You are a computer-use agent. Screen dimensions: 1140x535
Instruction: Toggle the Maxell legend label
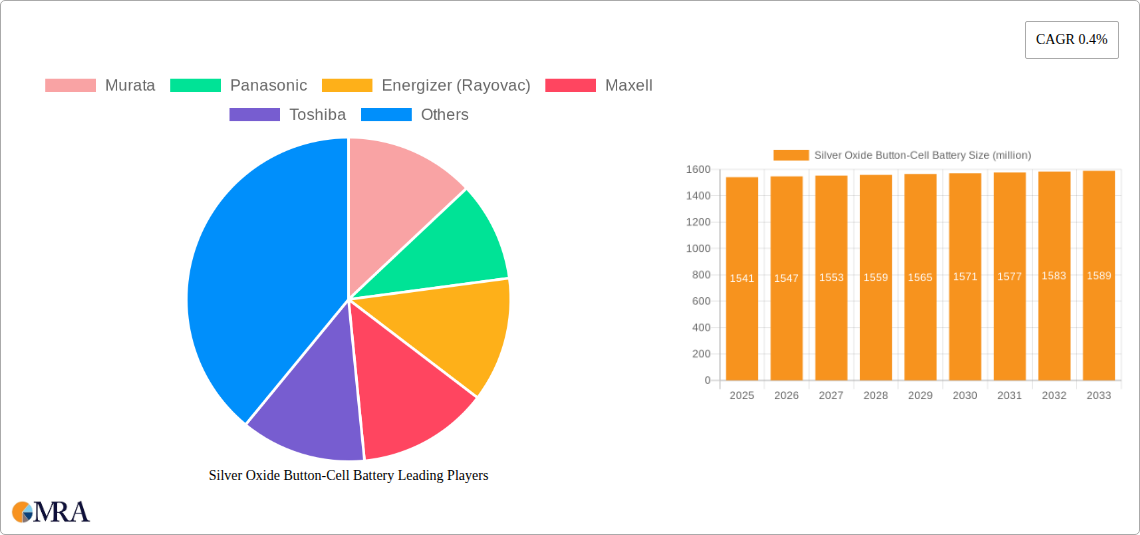pyautogui.click(x=629, y=86)
